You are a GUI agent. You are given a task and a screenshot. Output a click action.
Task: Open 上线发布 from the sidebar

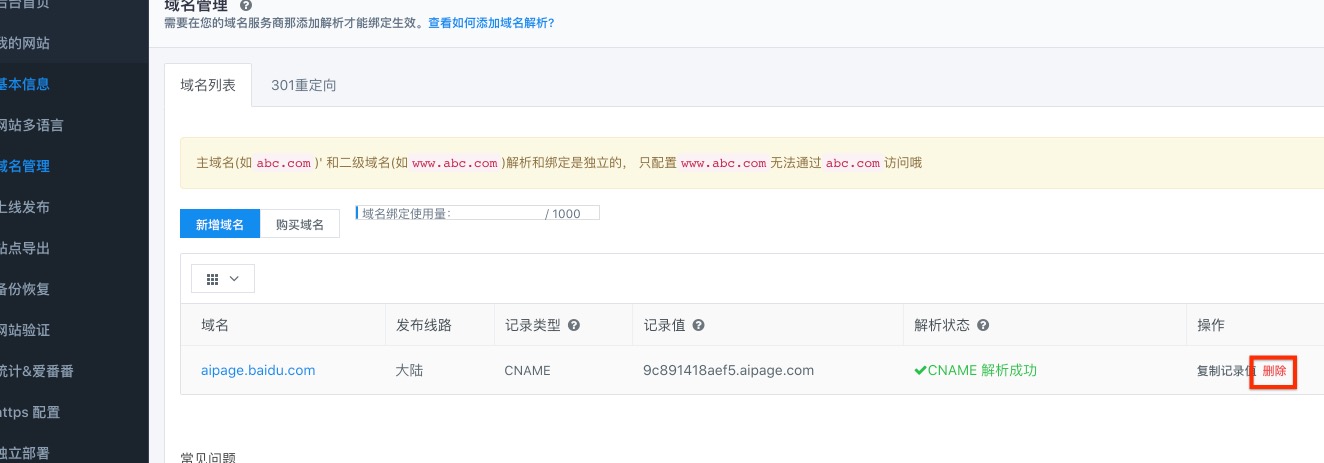tap(25, 207)
